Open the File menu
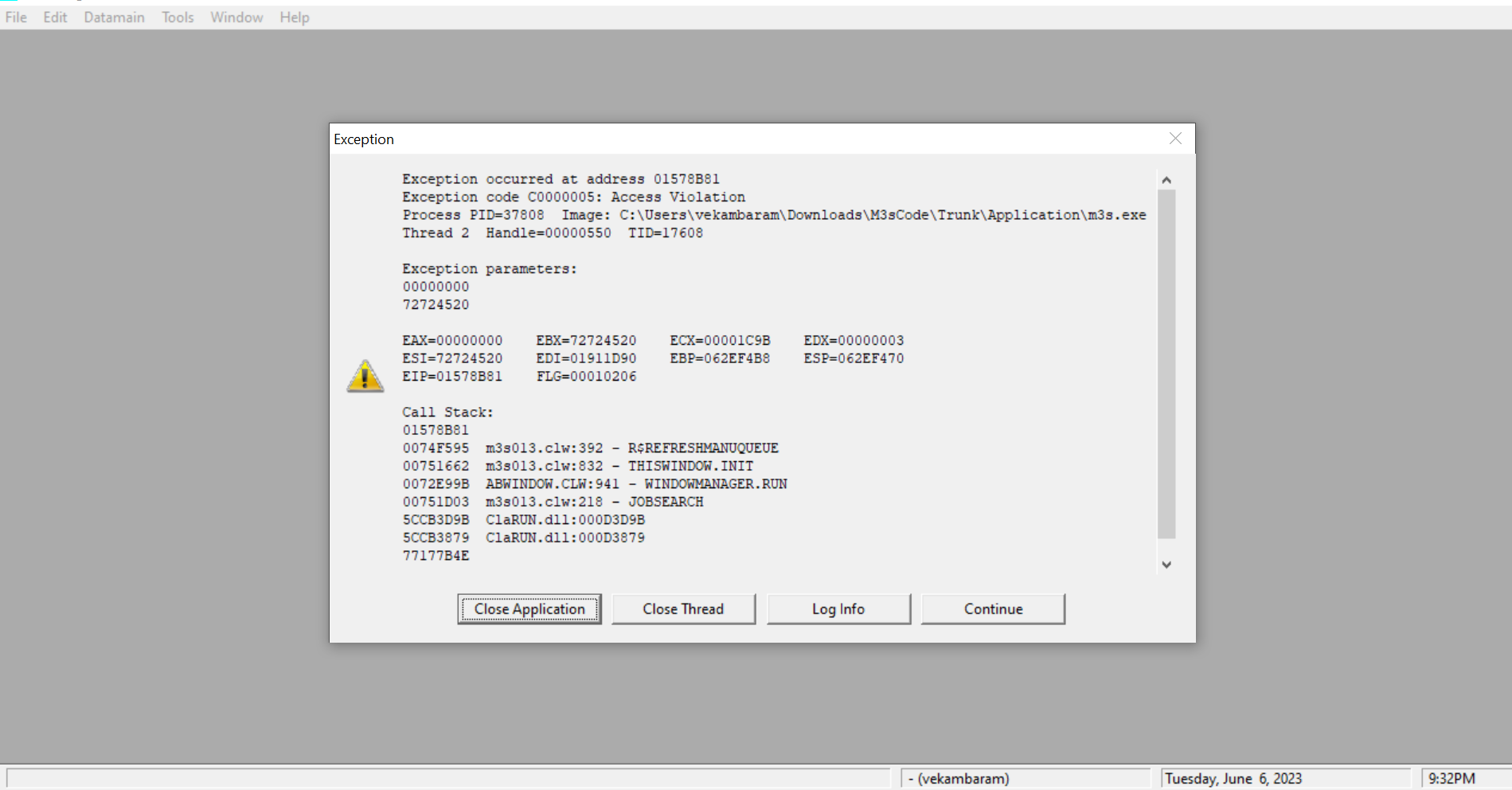Image resolution: width=1512 pixels, height=790 pixels. [x=16, y=18]
